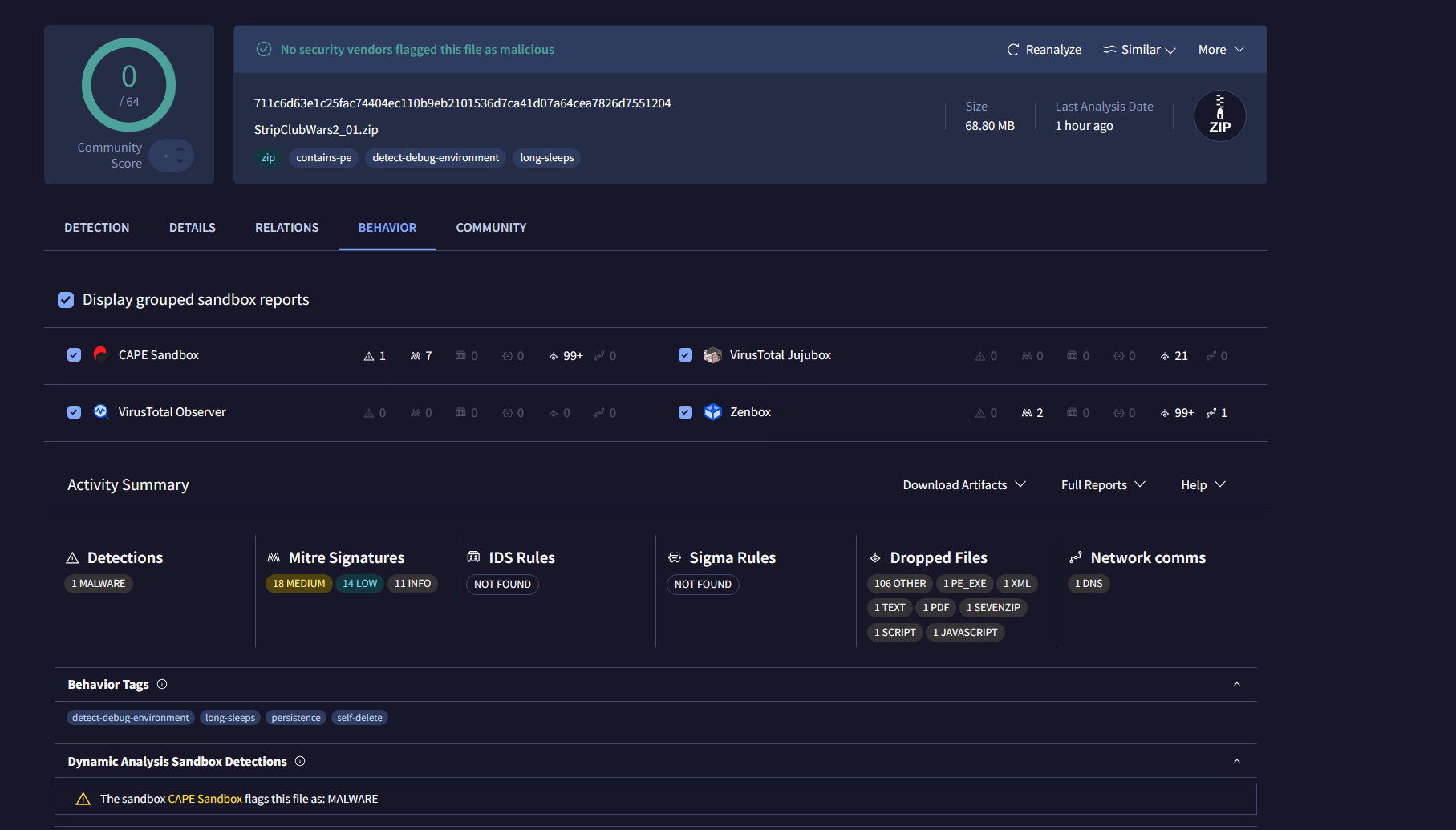Viewport: 1456px width, 830px height.
Task: Click the Zenbox logo icon
Action: pyautogui.click(x=712, y=412)
